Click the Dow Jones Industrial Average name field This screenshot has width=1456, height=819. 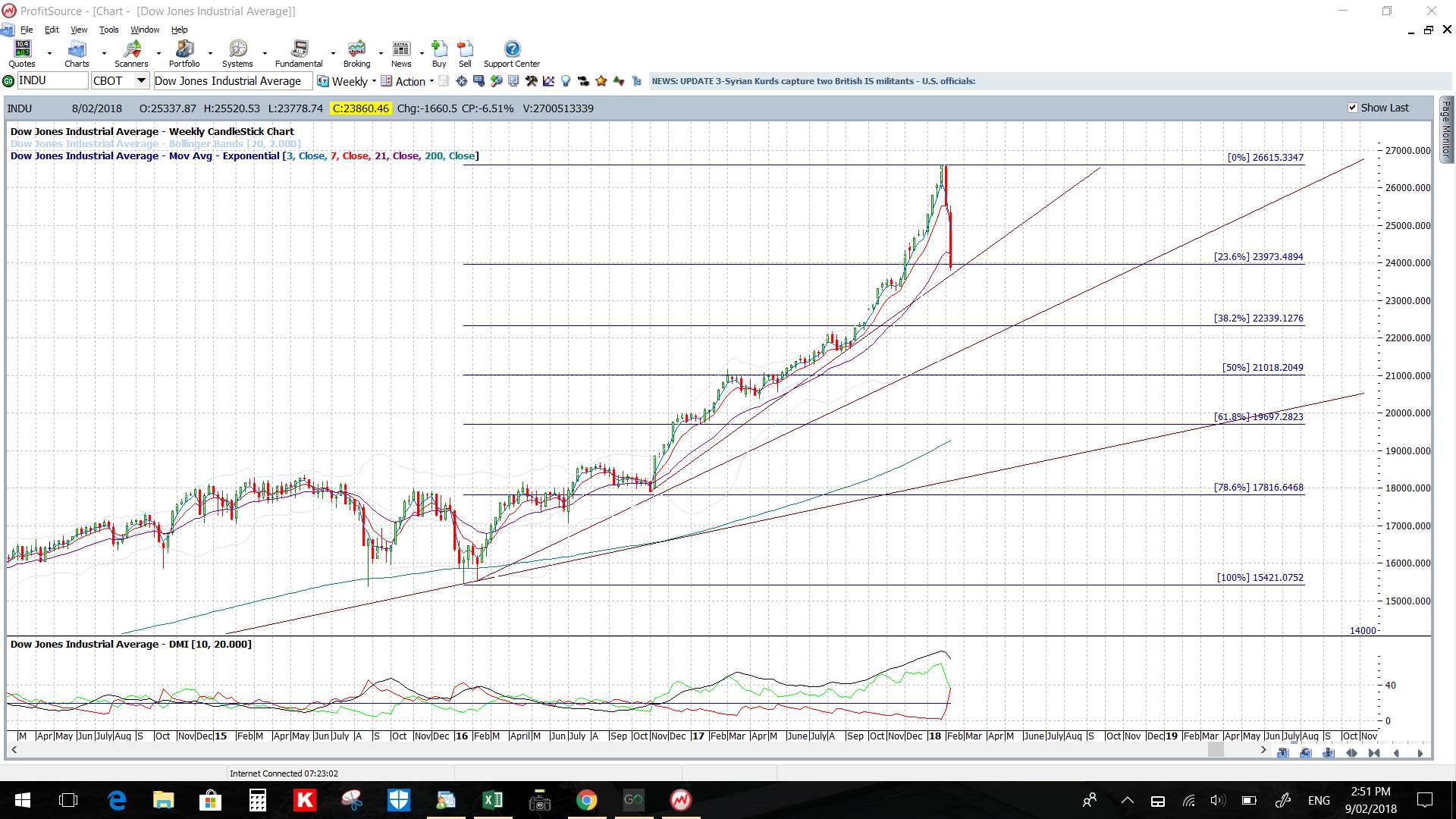pyautogui.click(x=233, y=81)
